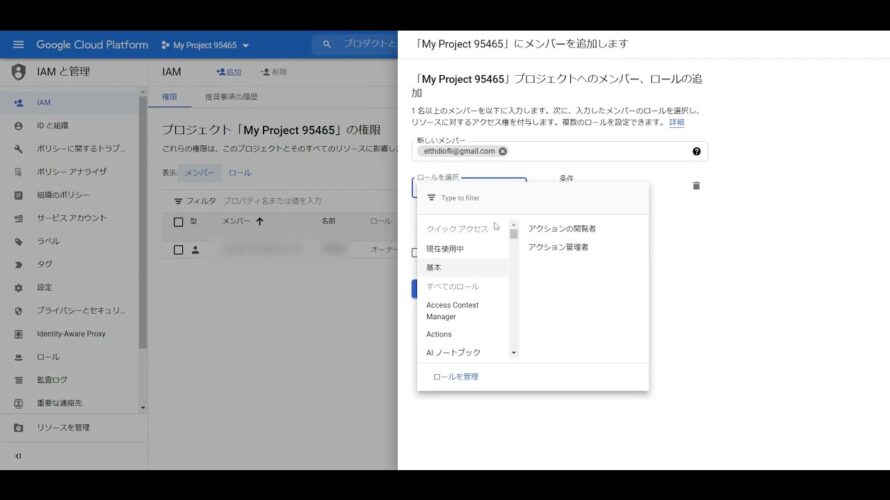Click the filter icon in role dropdown
The image size is (890, 500).
pos(431,198)
